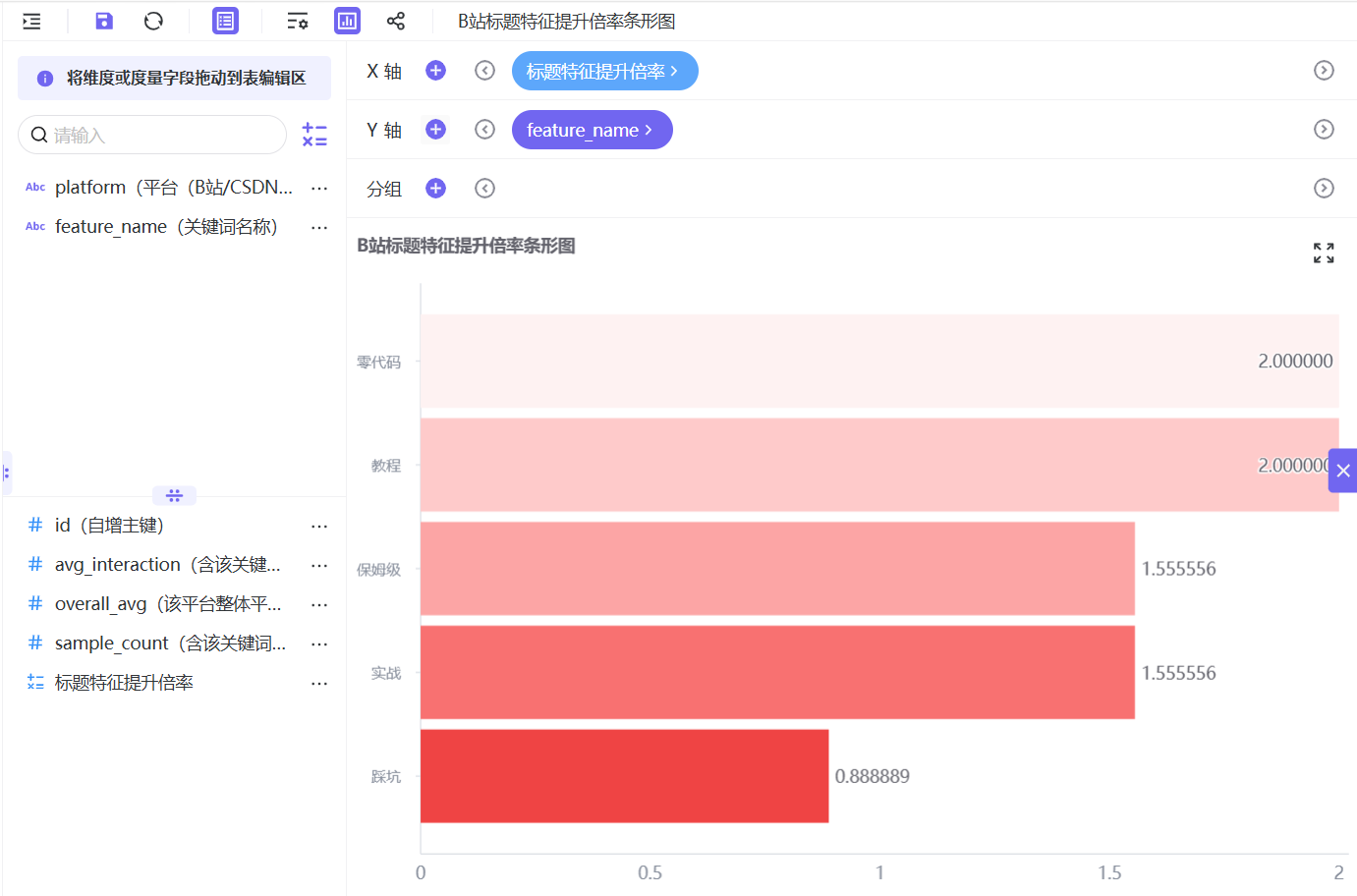Collapse the sidebar menu icon
This screenshot has height=896, width=1357.
(x=31, y=22)
